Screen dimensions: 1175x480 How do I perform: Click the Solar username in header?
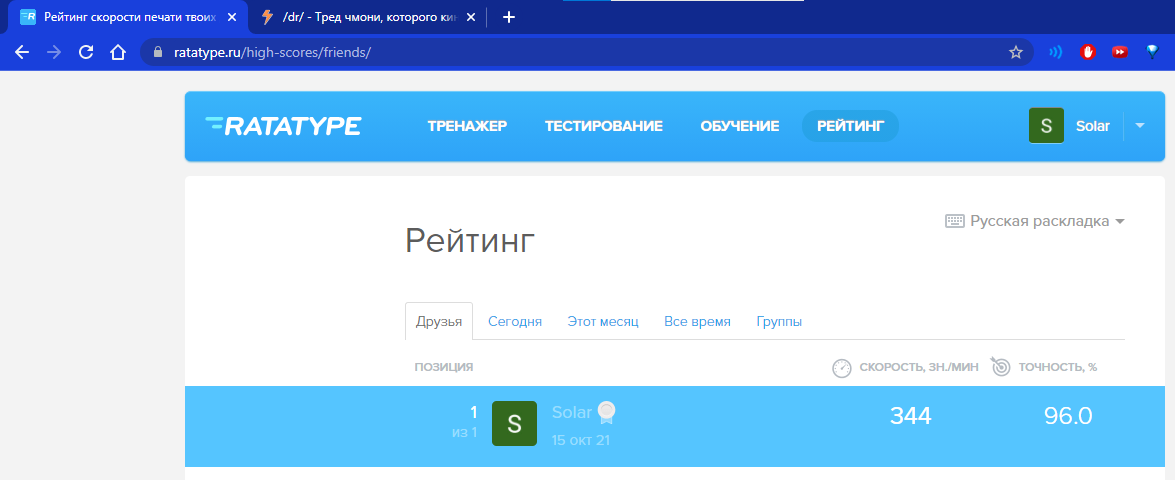(1093, 126)
